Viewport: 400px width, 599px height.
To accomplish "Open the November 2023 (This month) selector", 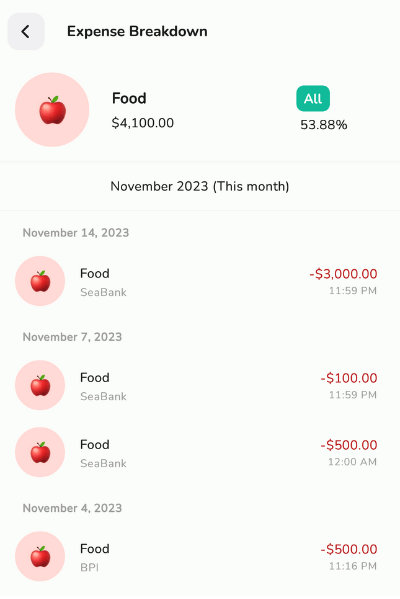I will pyautogui.click(x=200, y=186).
